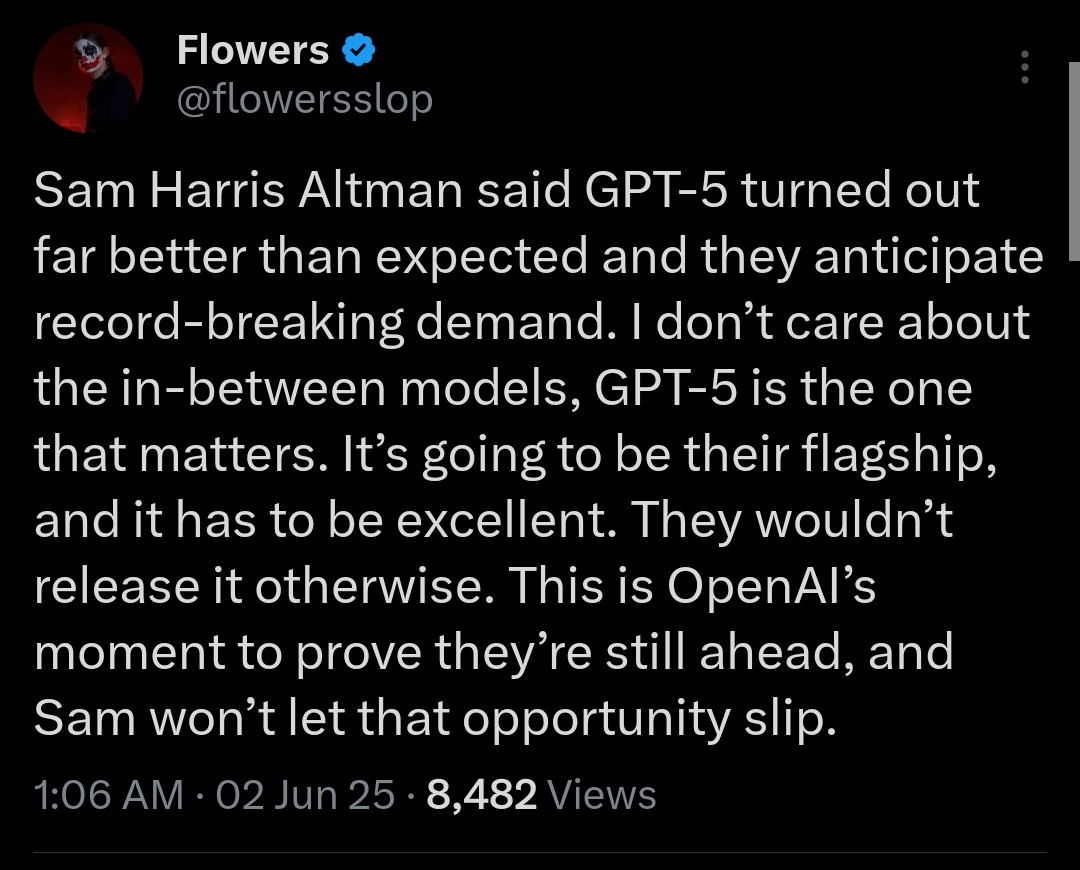
Task: Open the three-dot more options menu
Action: (x=1023, y=67)
